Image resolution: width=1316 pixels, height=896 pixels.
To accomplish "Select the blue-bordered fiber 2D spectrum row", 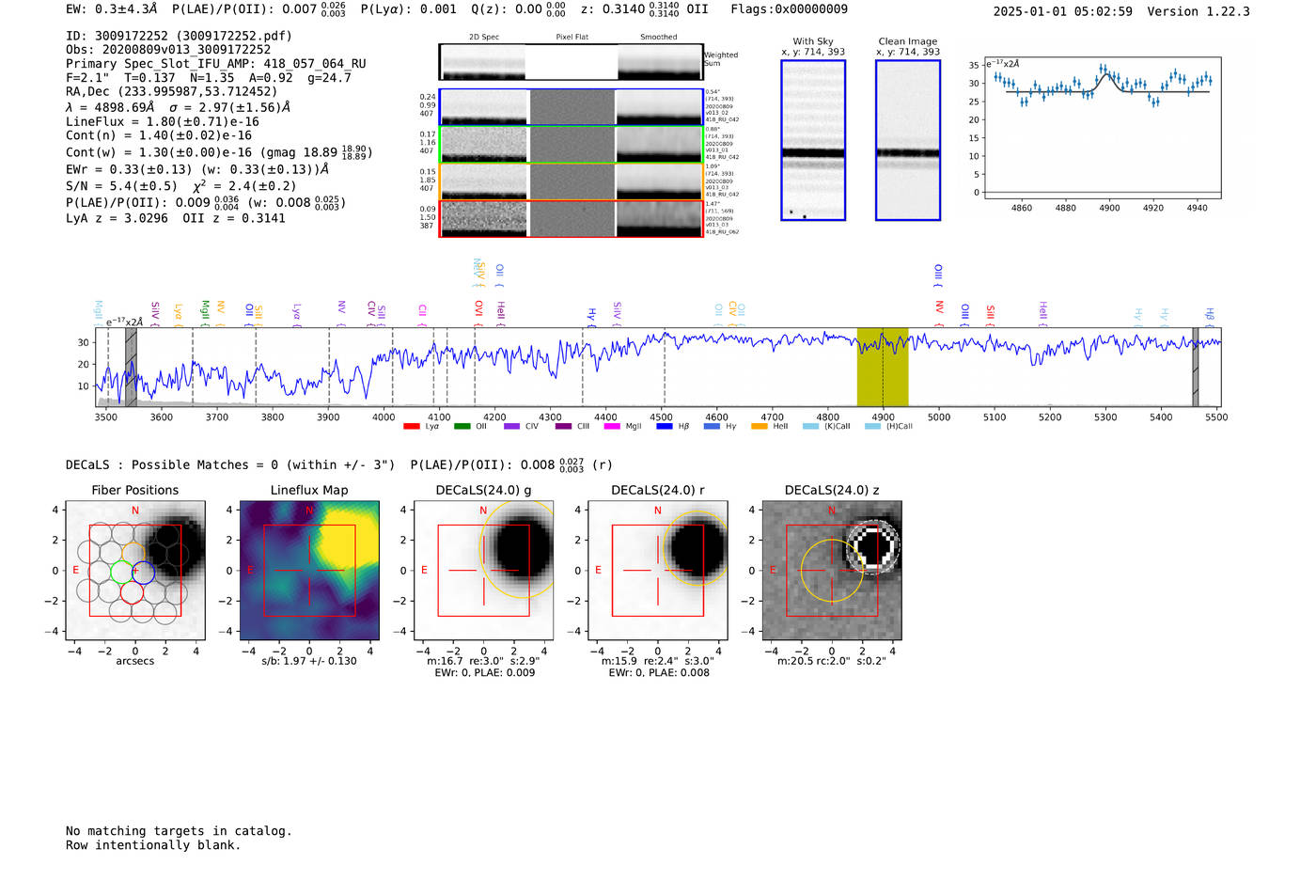I will [571, 107].
